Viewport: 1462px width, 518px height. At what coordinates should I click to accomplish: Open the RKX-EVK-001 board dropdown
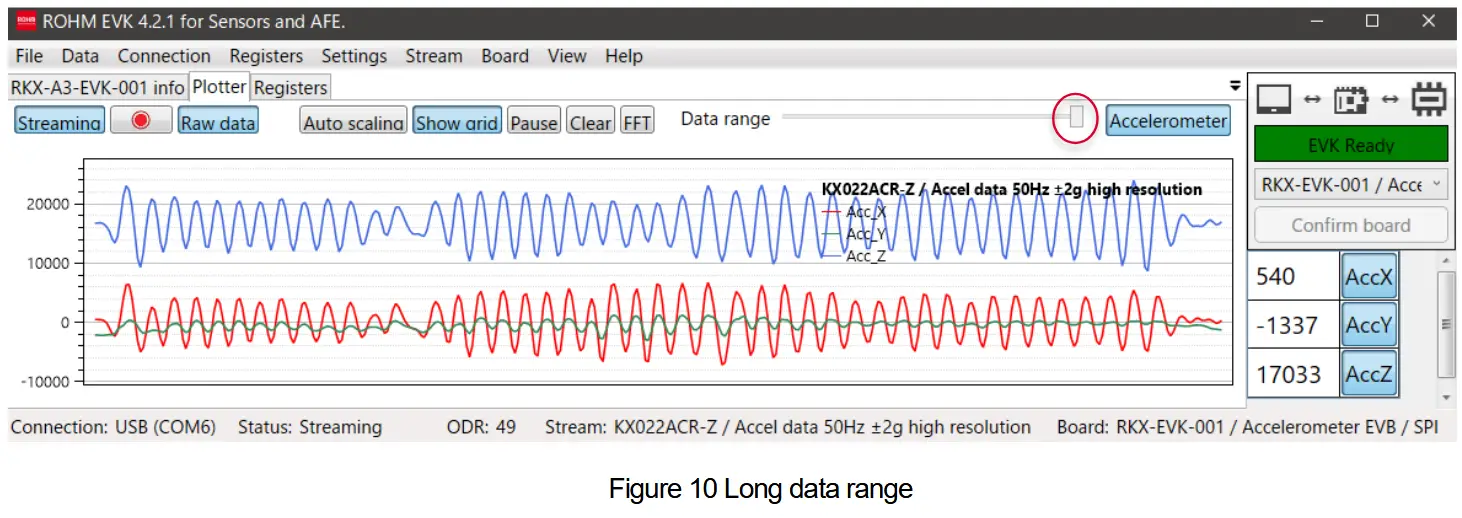1350,184
